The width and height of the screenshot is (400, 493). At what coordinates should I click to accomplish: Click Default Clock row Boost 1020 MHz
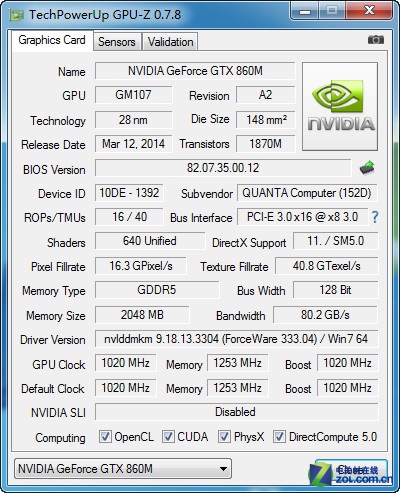pyautogui.click(x=347, y=388)
